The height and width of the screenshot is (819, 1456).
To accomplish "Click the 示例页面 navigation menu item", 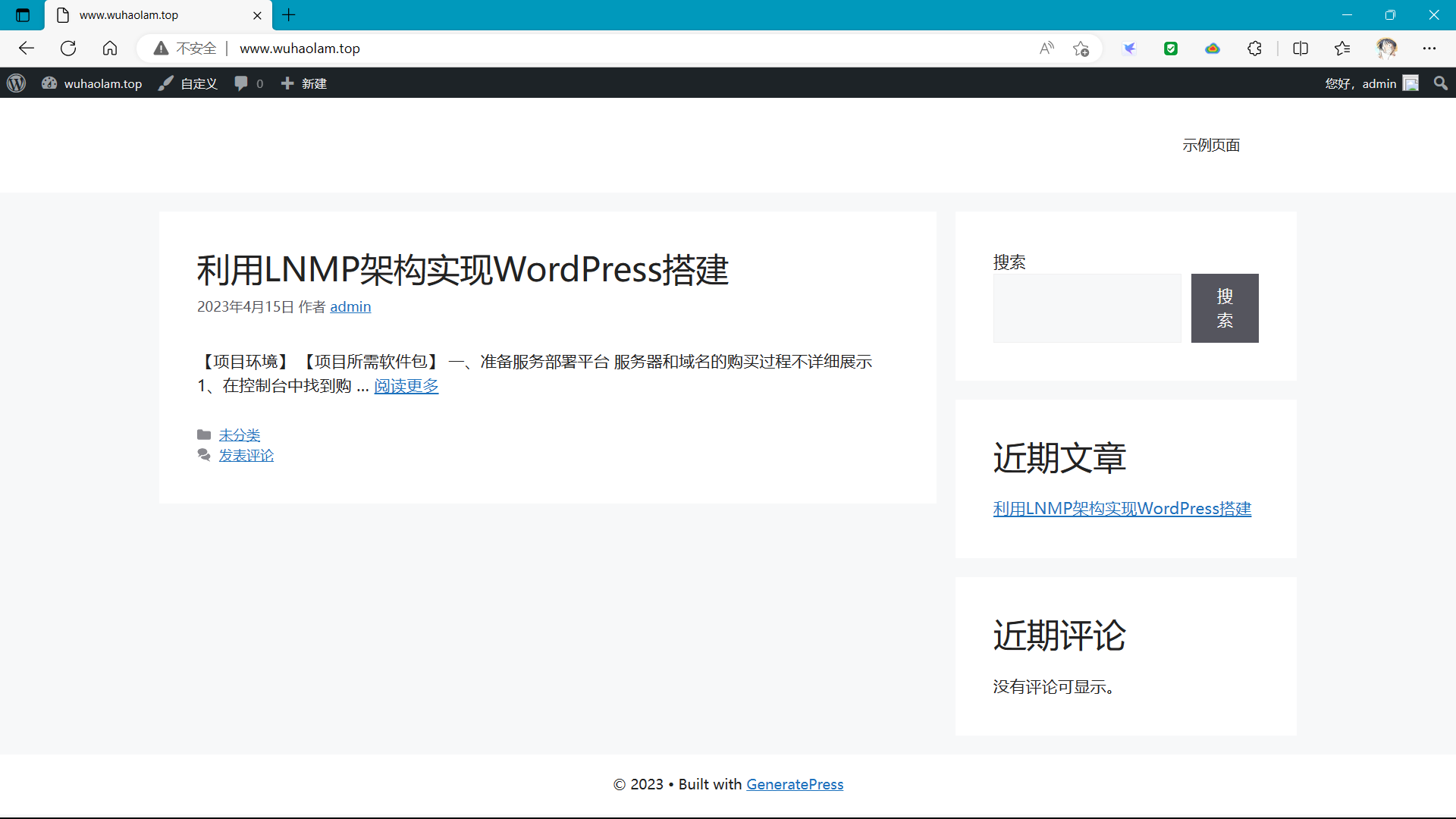I will click(1211, 145).
